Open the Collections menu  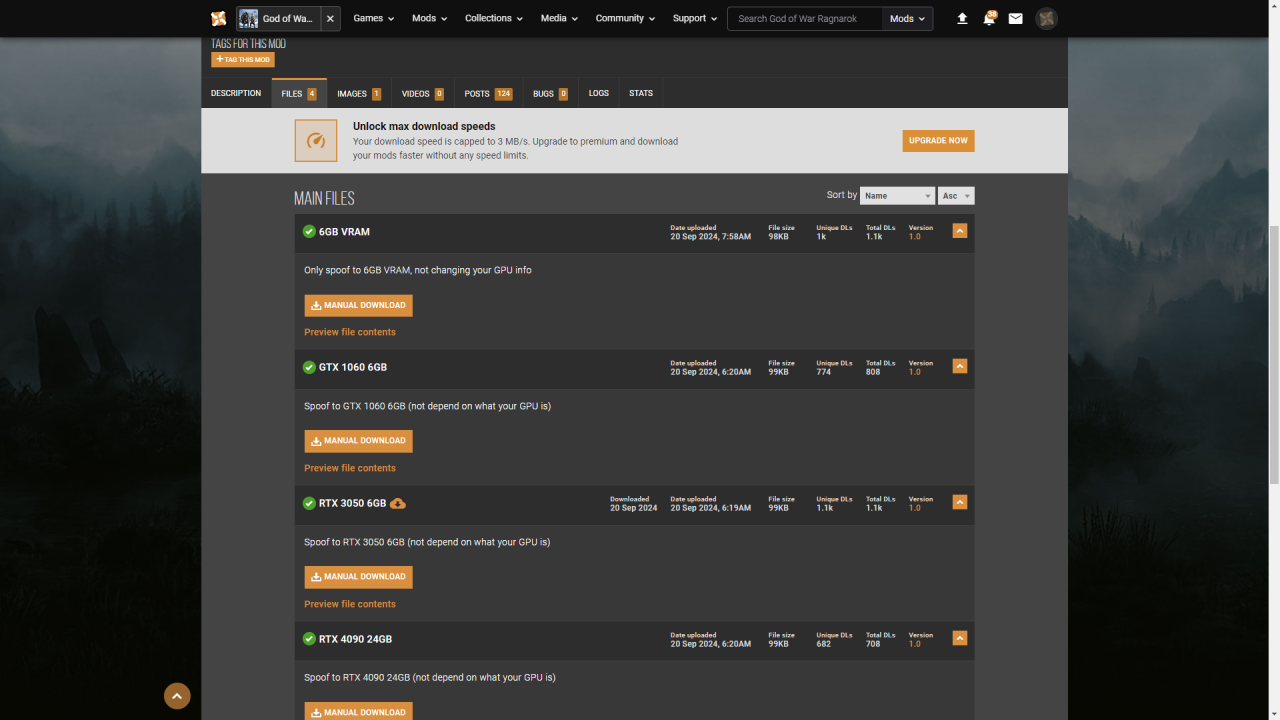pos(494,18)
